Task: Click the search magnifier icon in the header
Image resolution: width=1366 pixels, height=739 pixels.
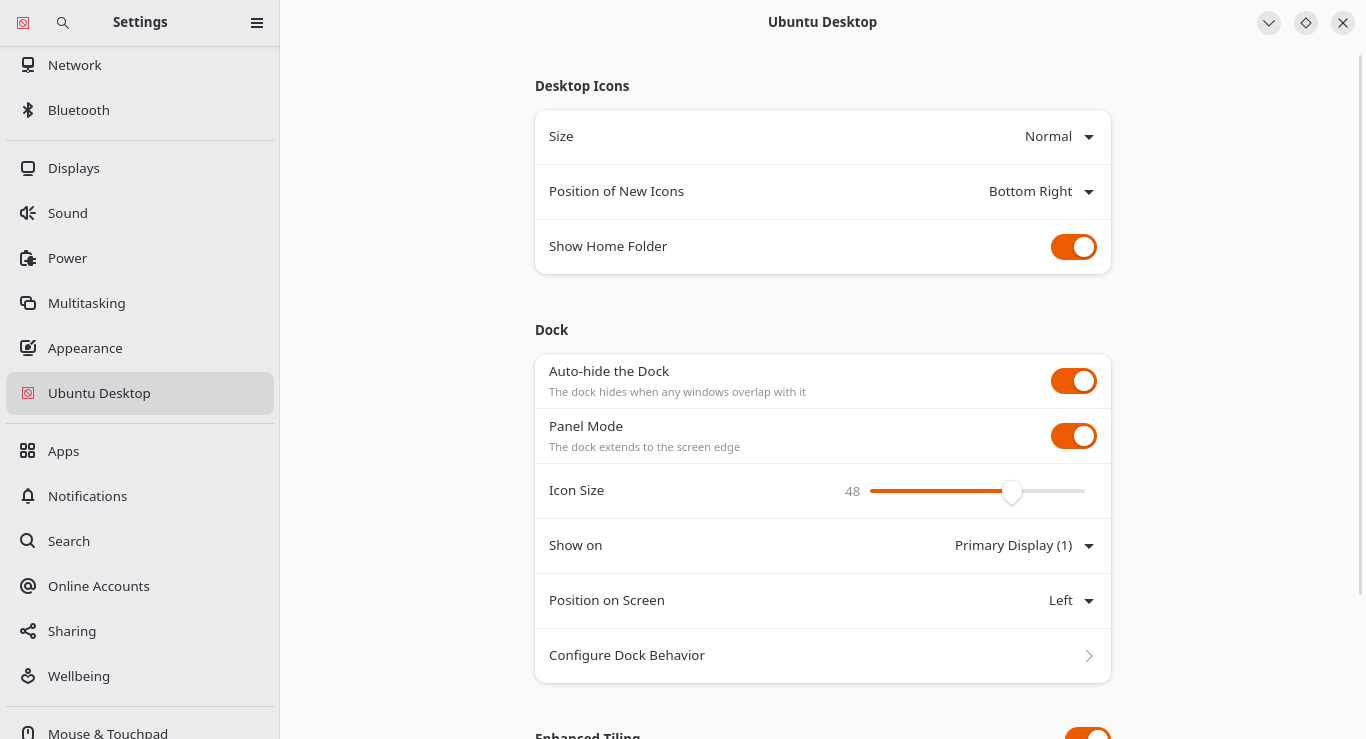Action: [x=63, y=22]
